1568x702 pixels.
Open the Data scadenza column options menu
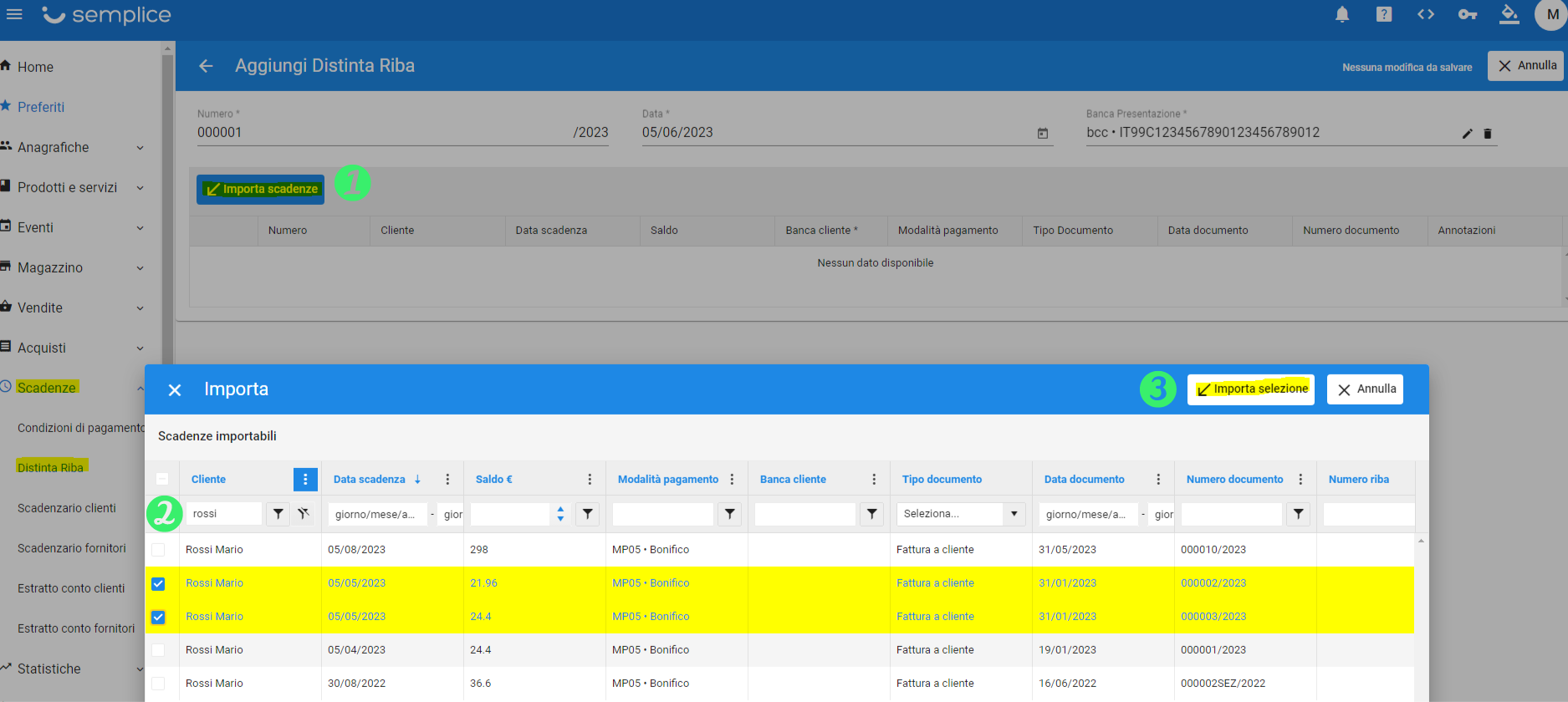tap(447, 480)
